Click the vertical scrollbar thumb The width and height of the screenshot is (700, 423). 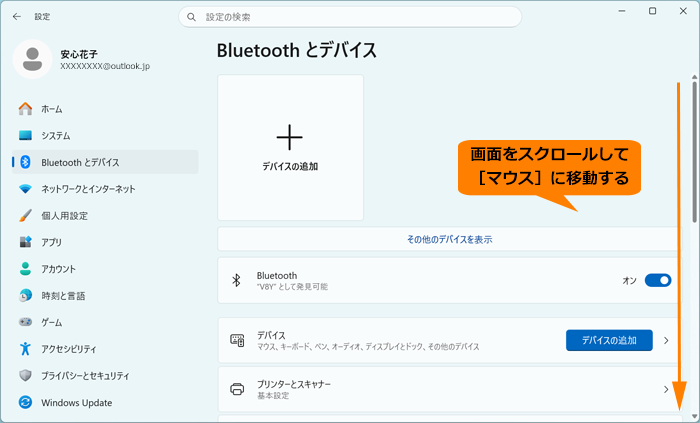(694, 152)
